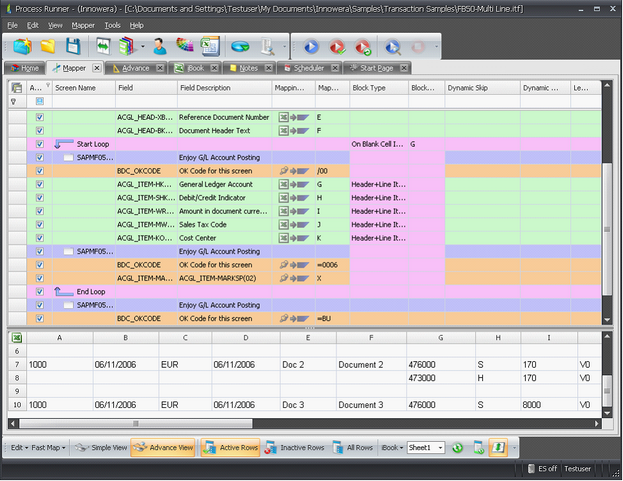
Task: Click the color palette icon in toolbar
Action: (x=184, y=46)
